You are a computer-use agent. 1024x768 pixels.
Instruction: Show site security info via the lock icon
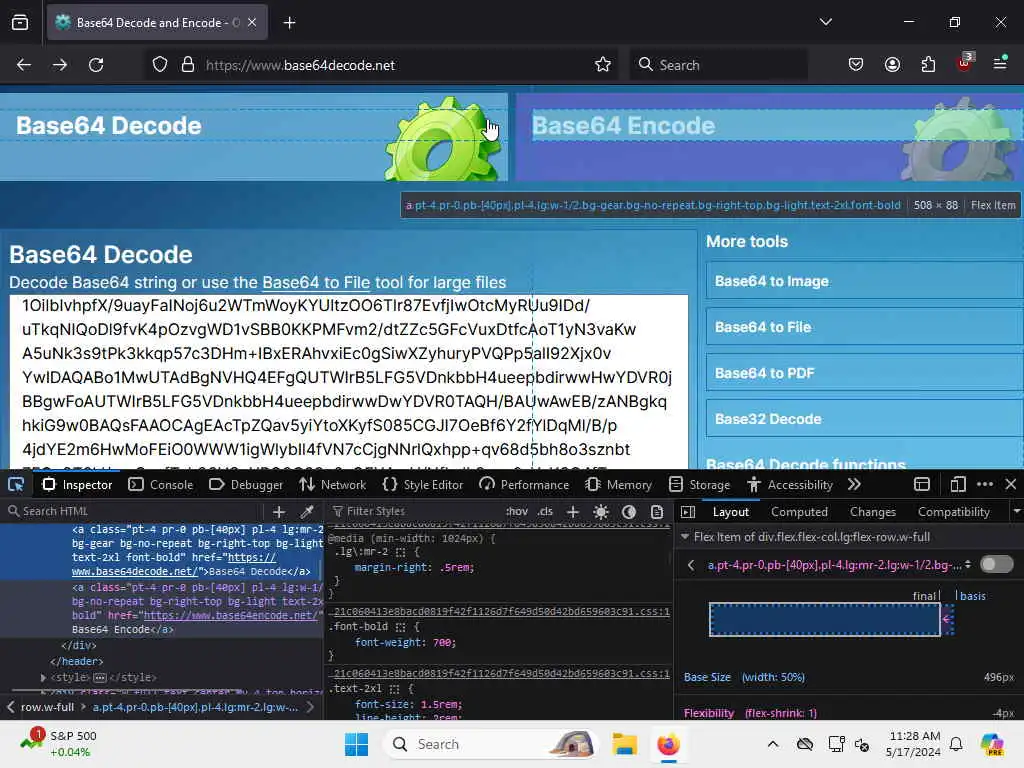click(188, 65)
